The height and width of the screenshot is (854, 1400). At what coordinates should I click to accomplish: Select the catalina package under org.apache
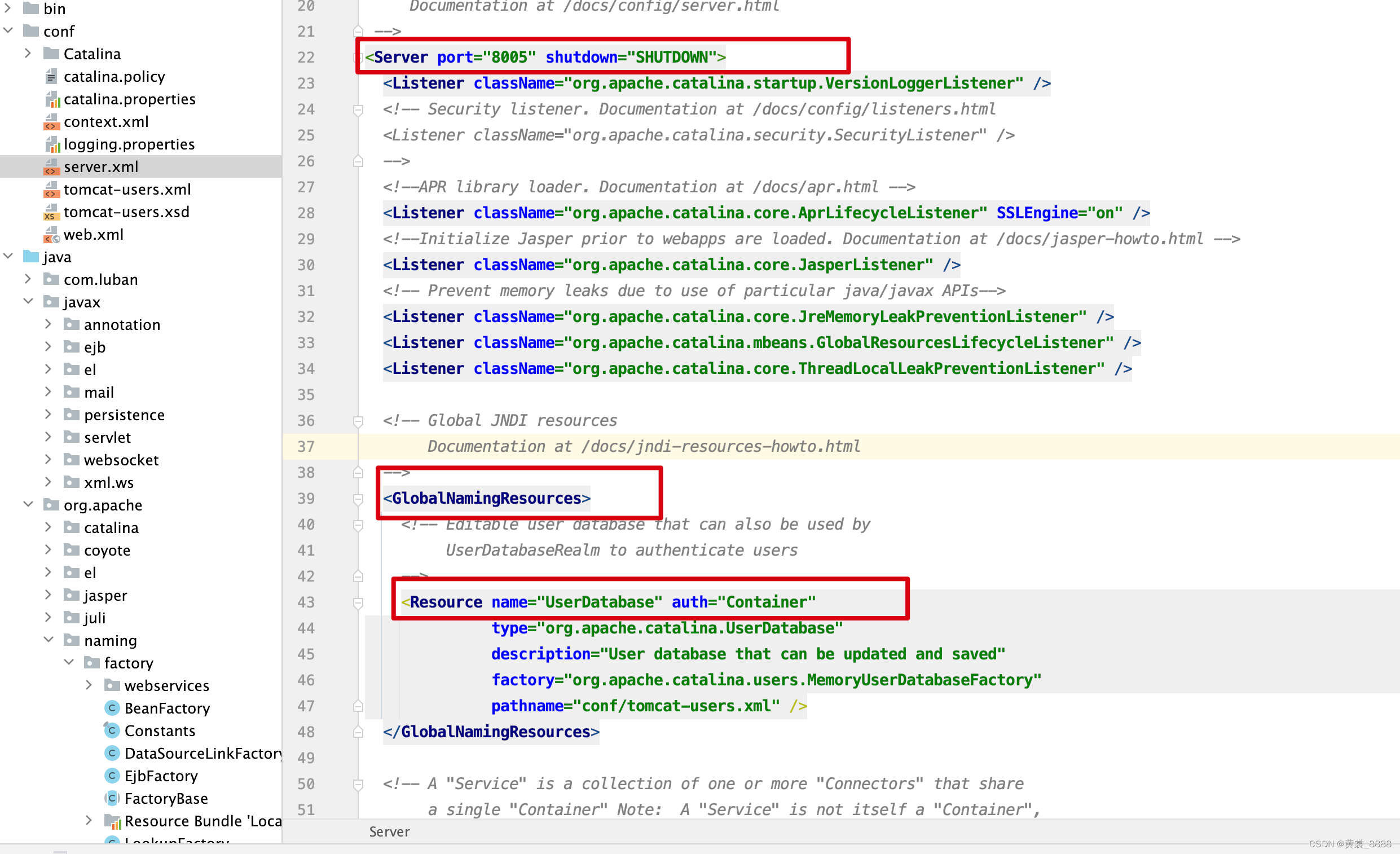141,527
